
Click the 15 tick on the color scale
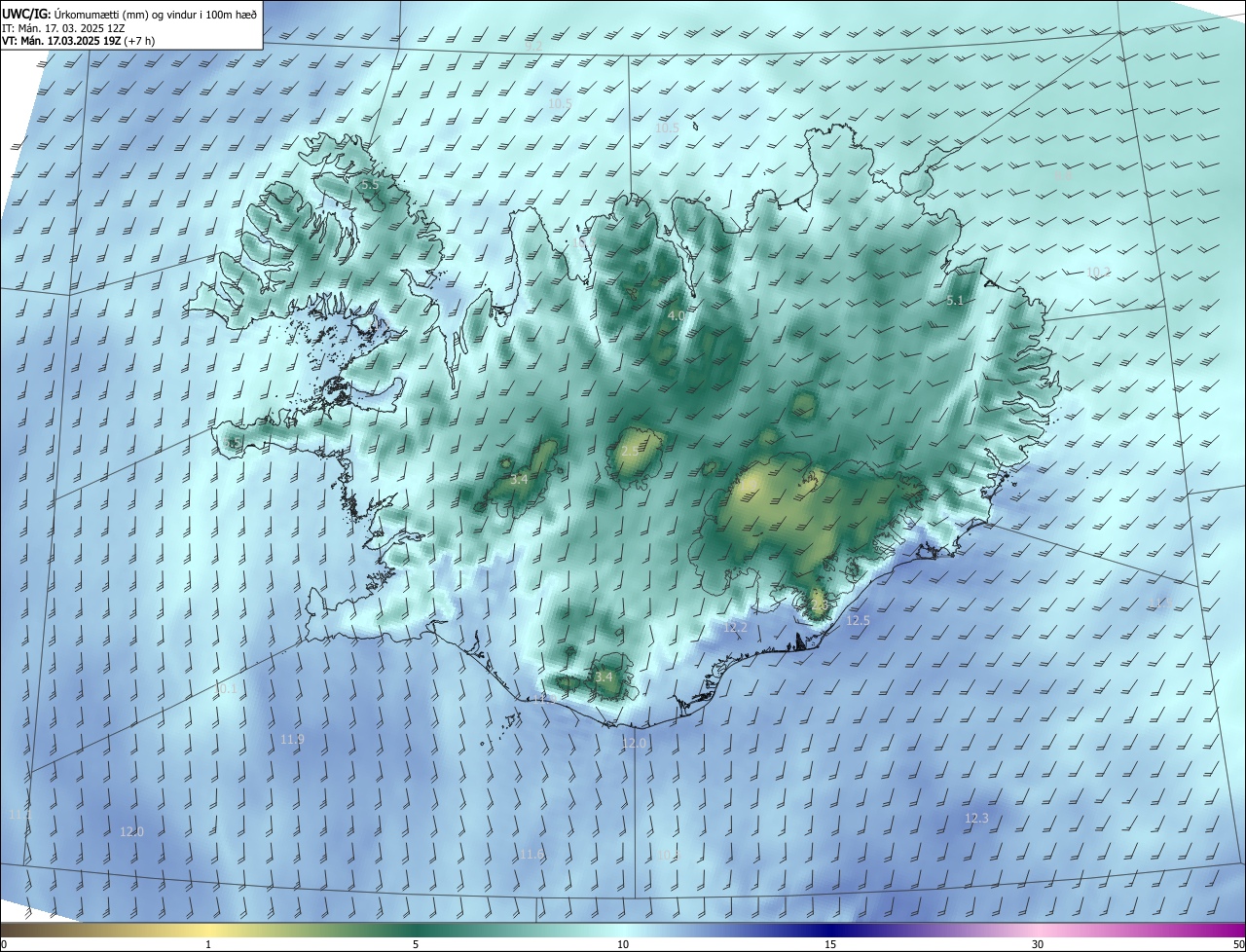(830, 944)
